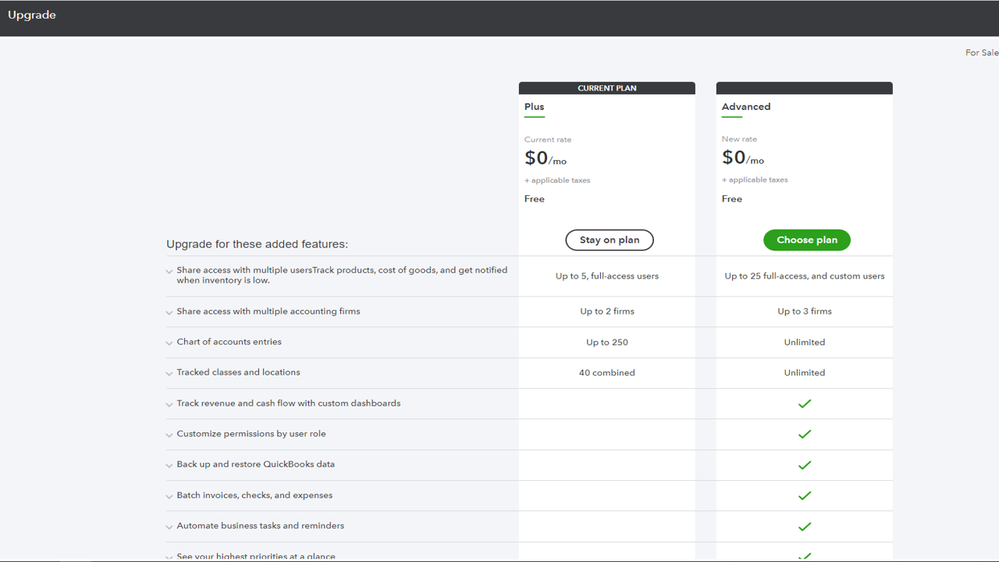Click the Stay on plan button
Viewport: 999px width, 562px height.
[609, 240]
